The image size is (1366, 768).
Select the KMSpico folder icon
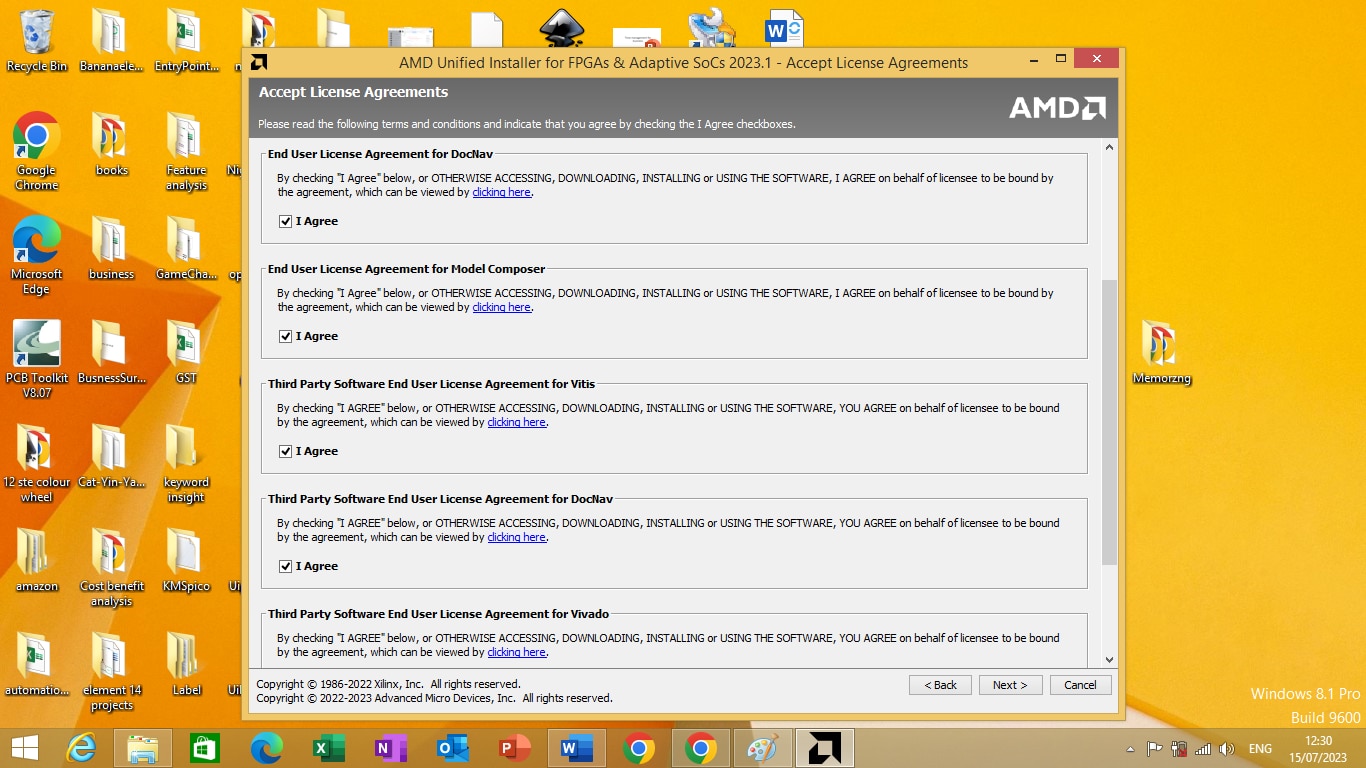click(186, 561)
